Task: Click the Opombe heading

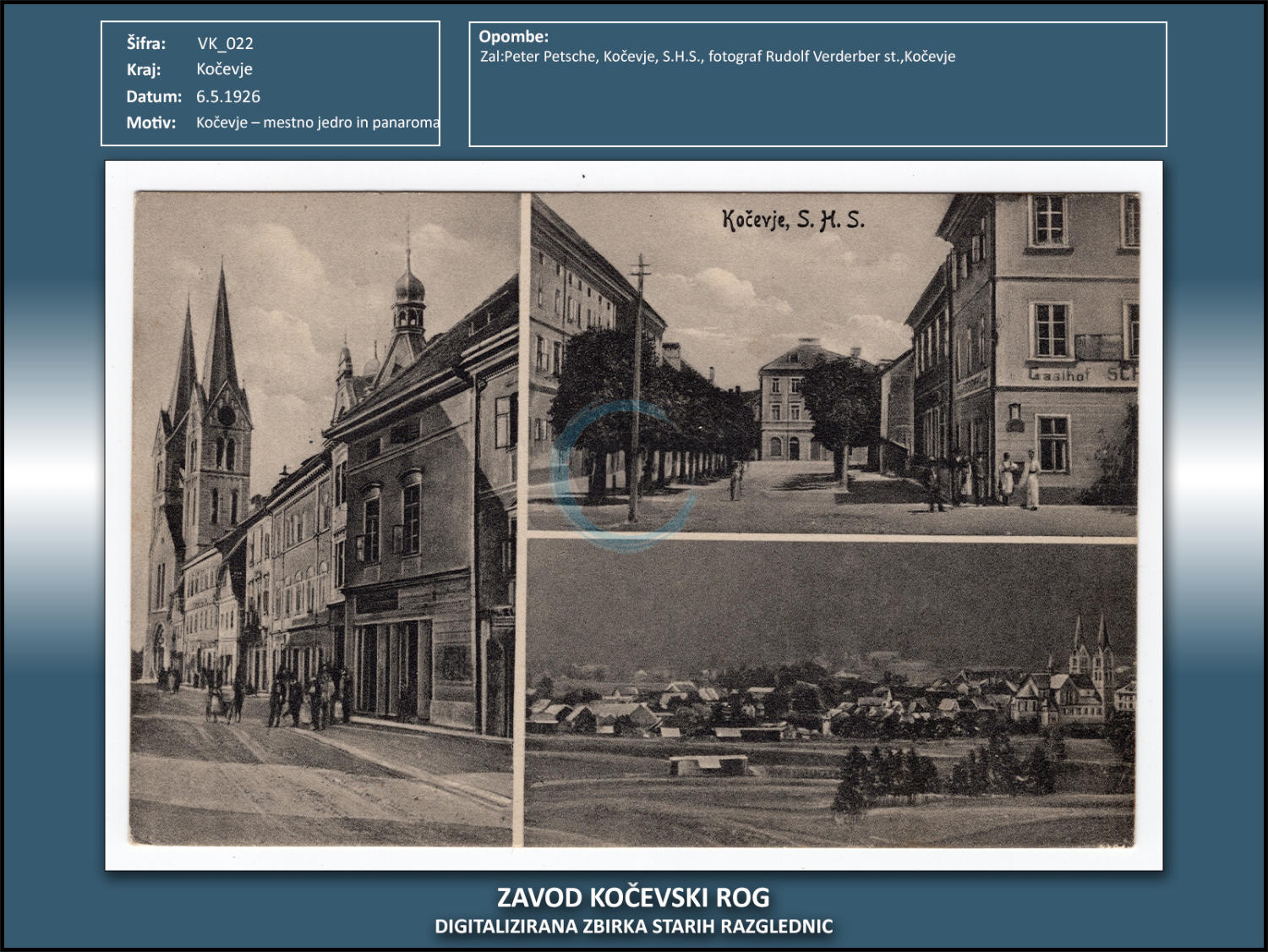Action: [513, 36]
